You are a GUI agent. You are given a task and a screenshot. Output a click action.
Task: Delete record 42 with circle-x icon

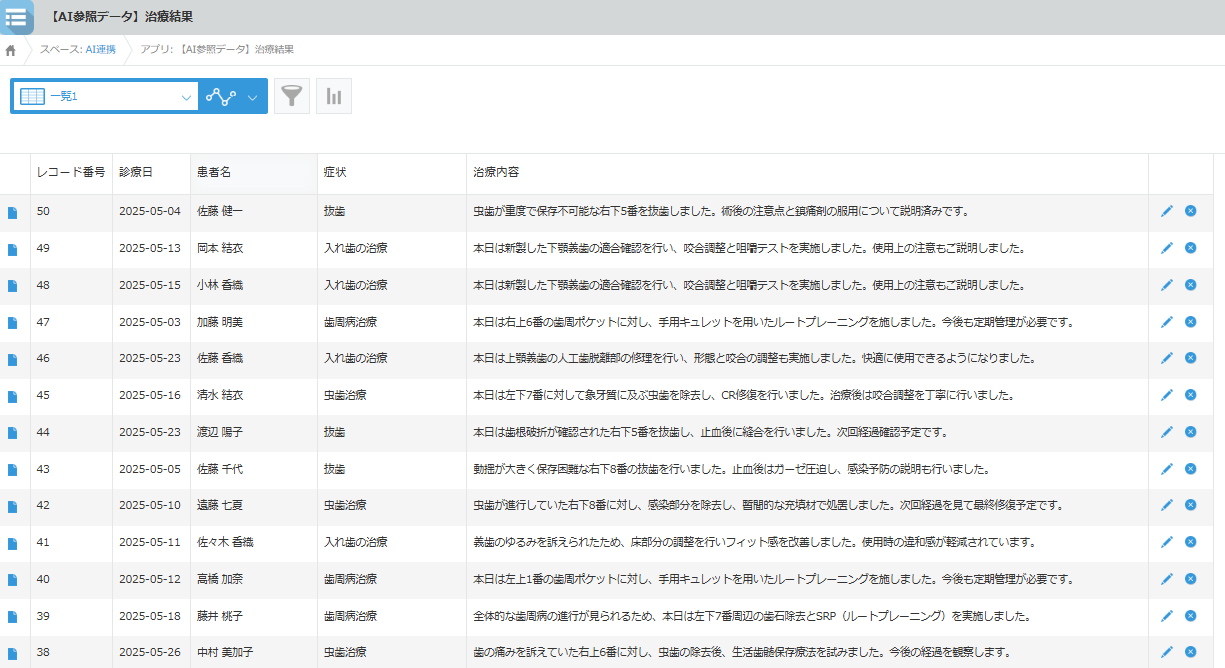pos(1190,505)
